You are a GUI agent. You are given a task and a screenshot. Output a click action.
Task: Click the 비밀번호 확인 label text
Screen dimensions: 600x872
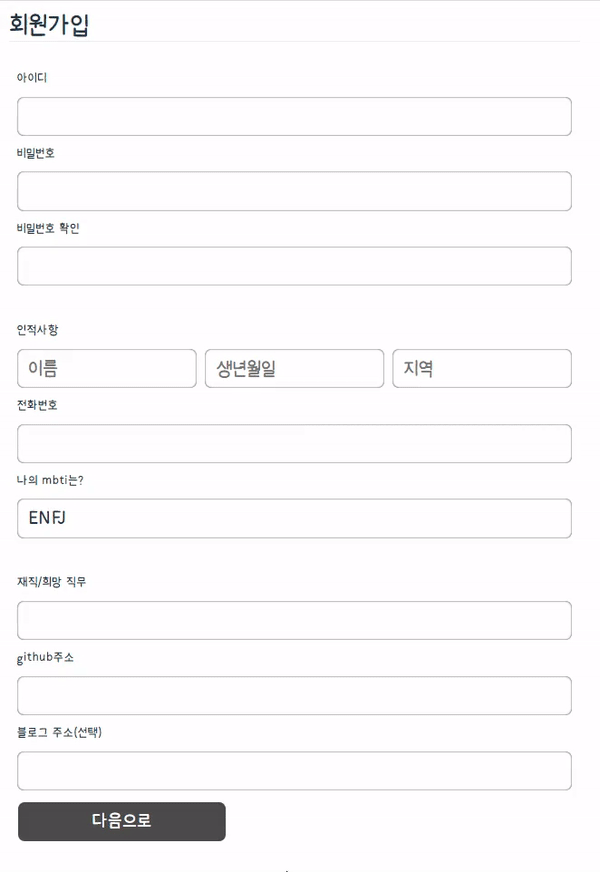(x=48, y=228)
